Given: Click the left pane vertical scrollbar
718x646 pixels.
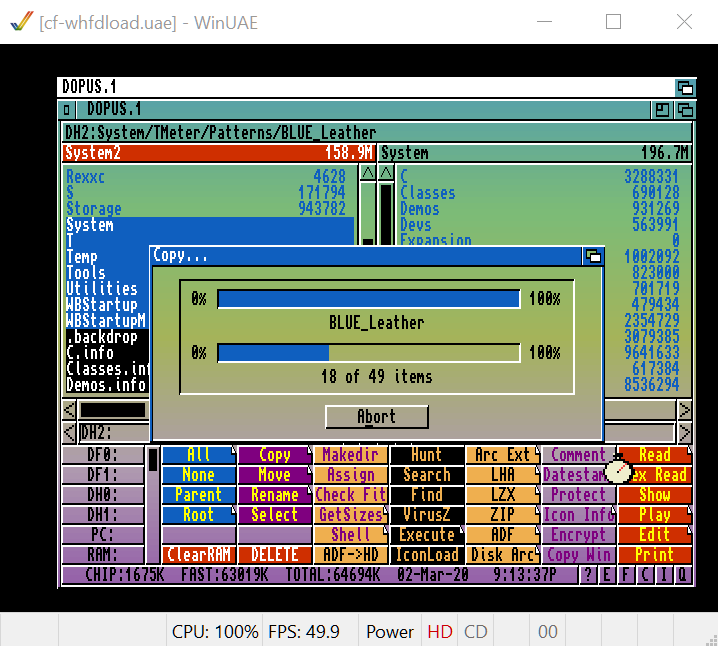Looking at the screenshot, I should point(368,214).
